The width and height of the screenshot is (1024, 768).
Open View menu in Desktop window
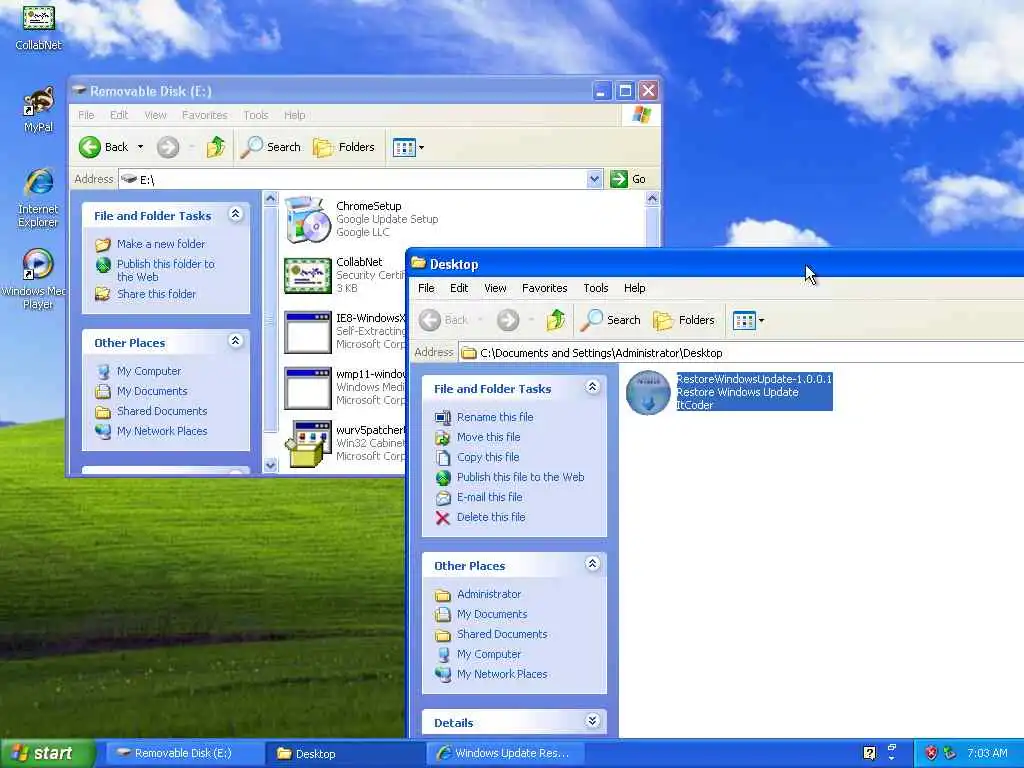tap(495, 288)
